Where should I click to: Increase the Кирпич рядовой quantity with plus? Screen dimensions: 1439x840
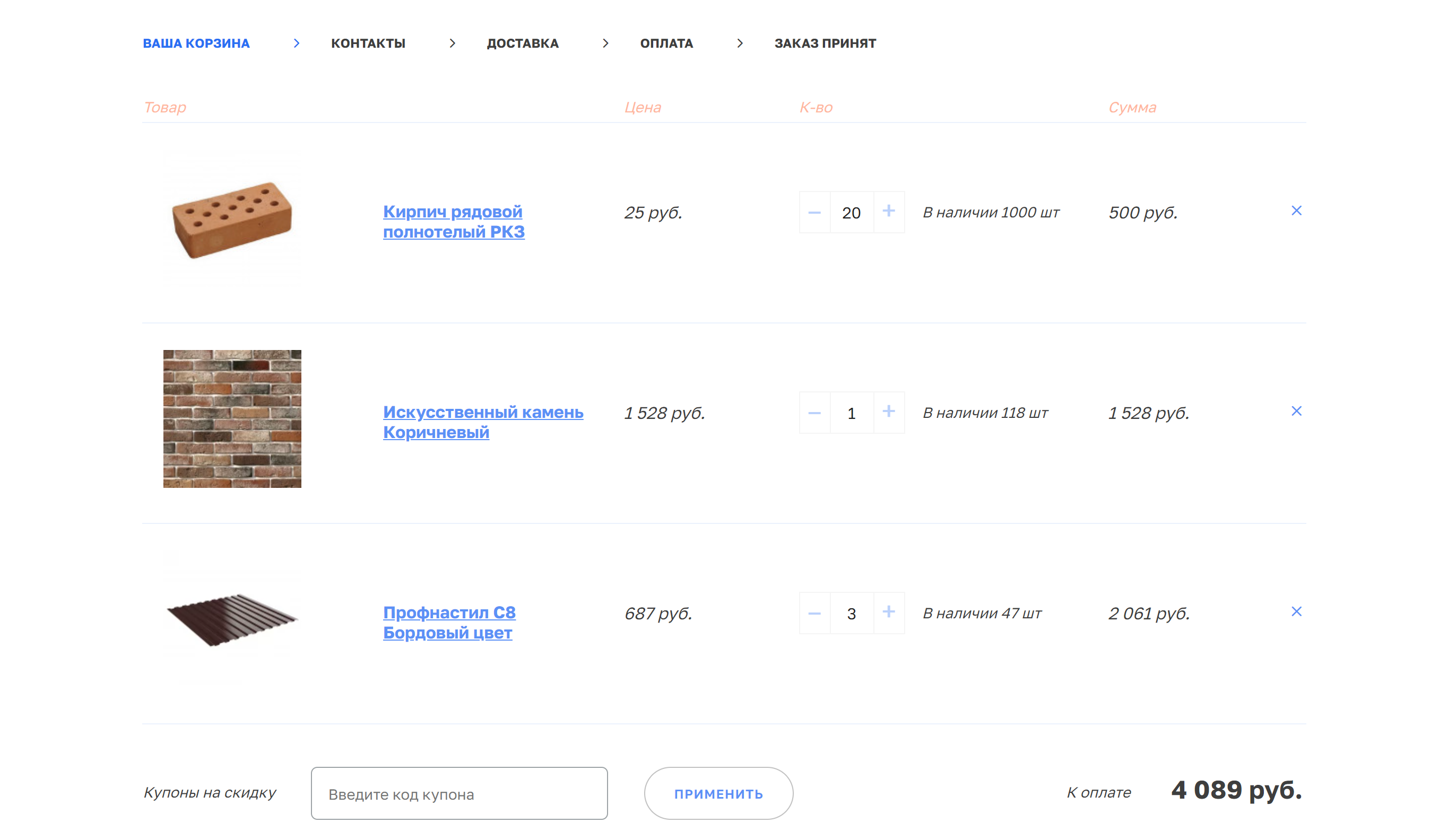pos(889,211)
